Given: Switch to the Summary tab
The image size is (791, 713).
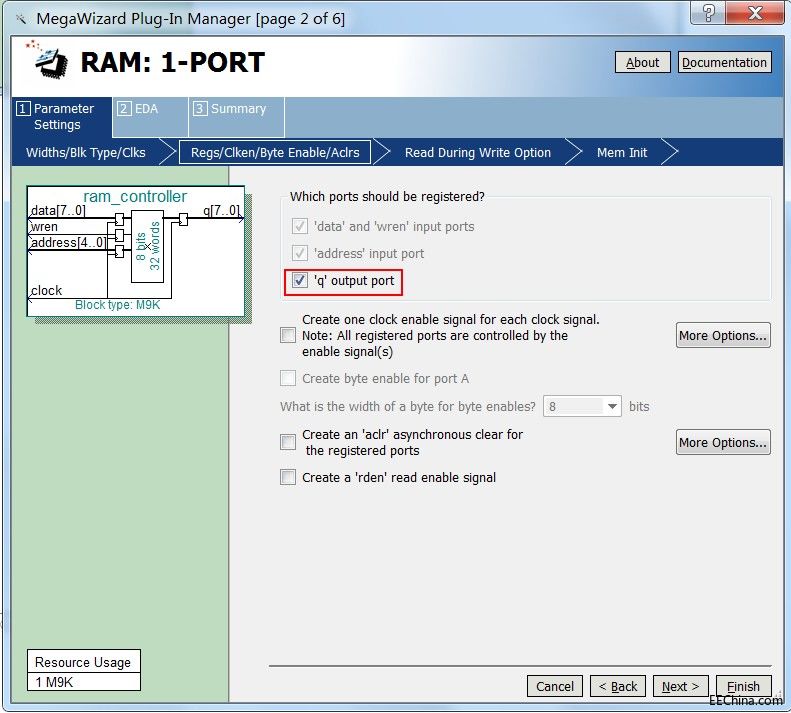Looking at the screenshot, I should (x=237, y=117).
